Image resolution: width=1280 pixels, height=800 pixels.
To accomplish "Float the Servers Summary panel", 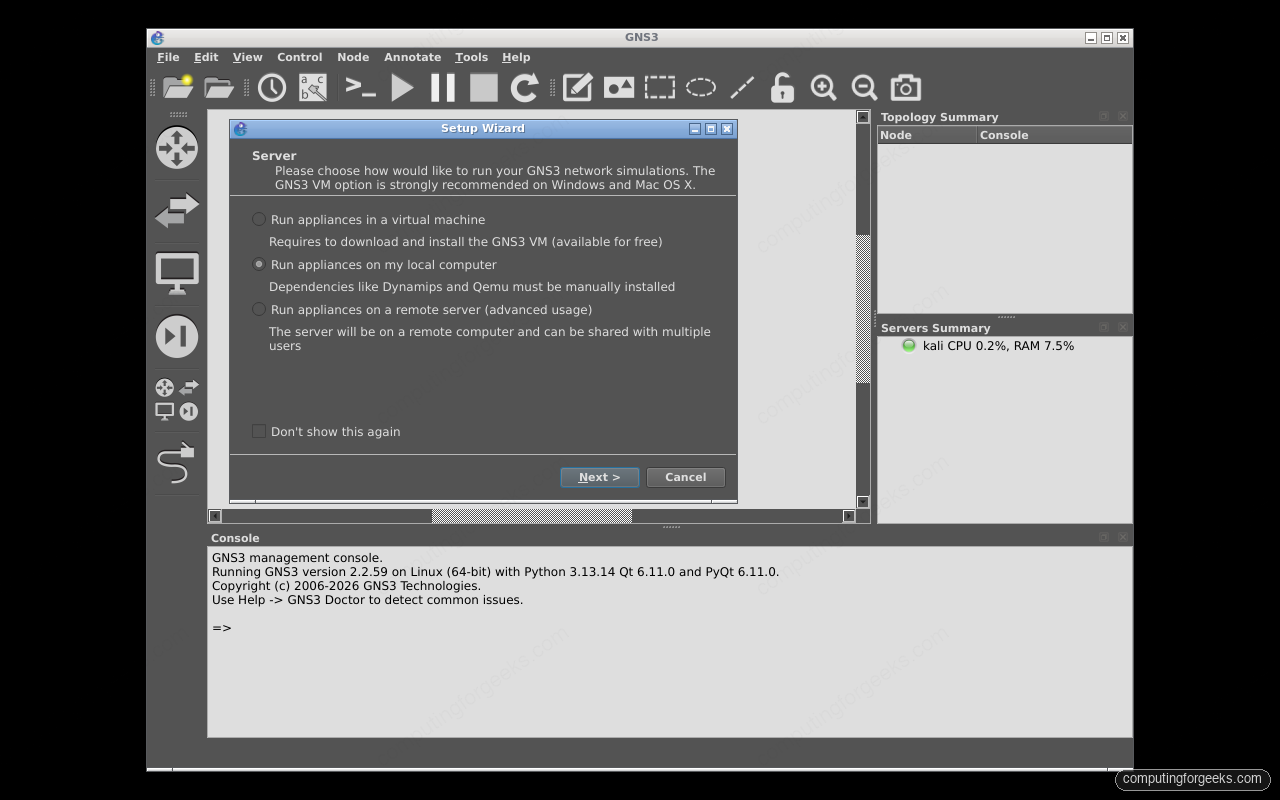I will click(x=1104, y=327).
